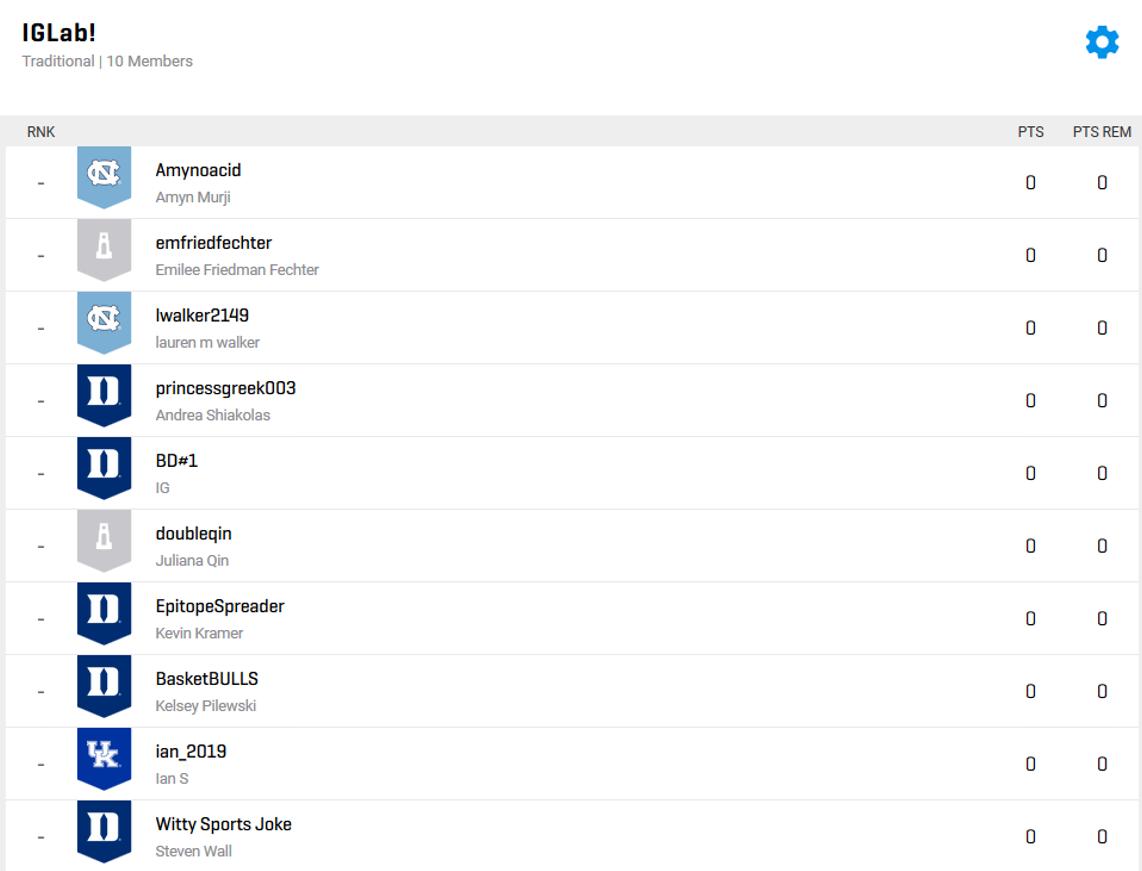Sort by the PTS REM column header
This screenshot has height=871, width=1142.
pos(1102,132)
